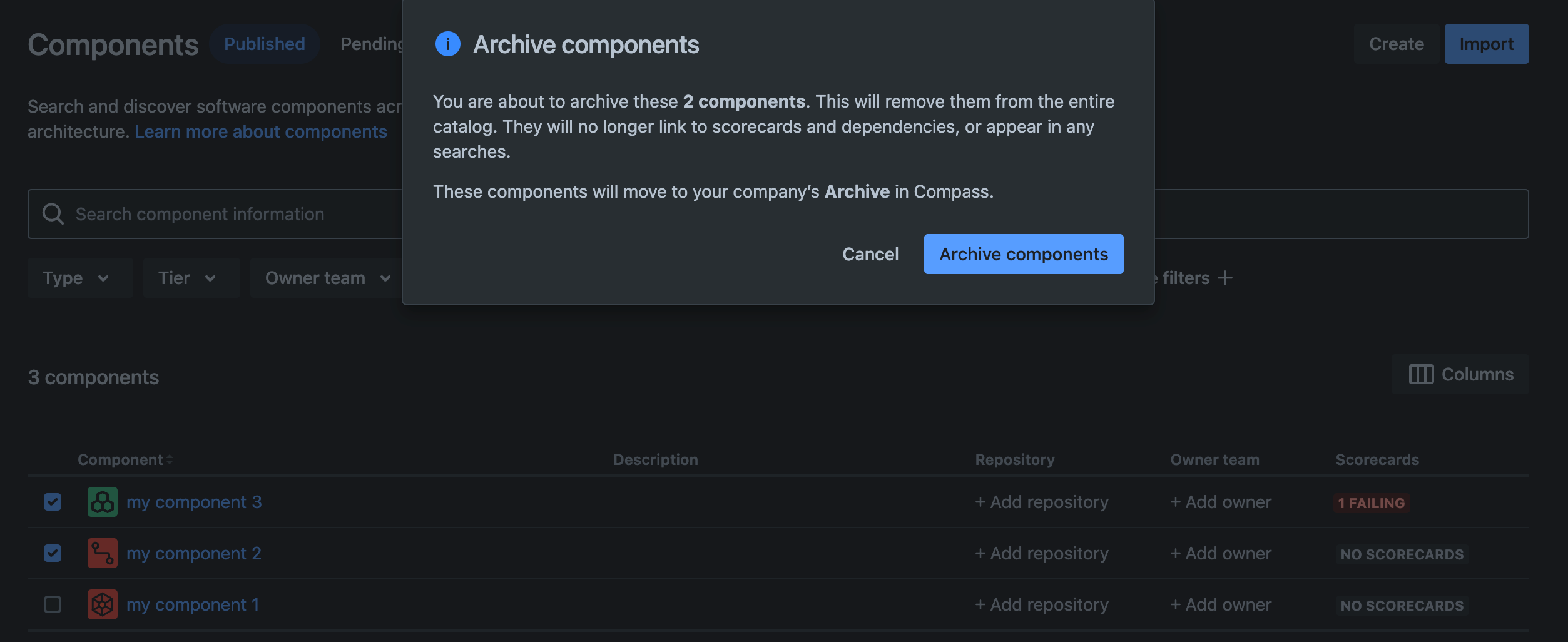
Task: Click NO SCORECARDS badge for my component 1
Action: click(x=1402, y=606)
